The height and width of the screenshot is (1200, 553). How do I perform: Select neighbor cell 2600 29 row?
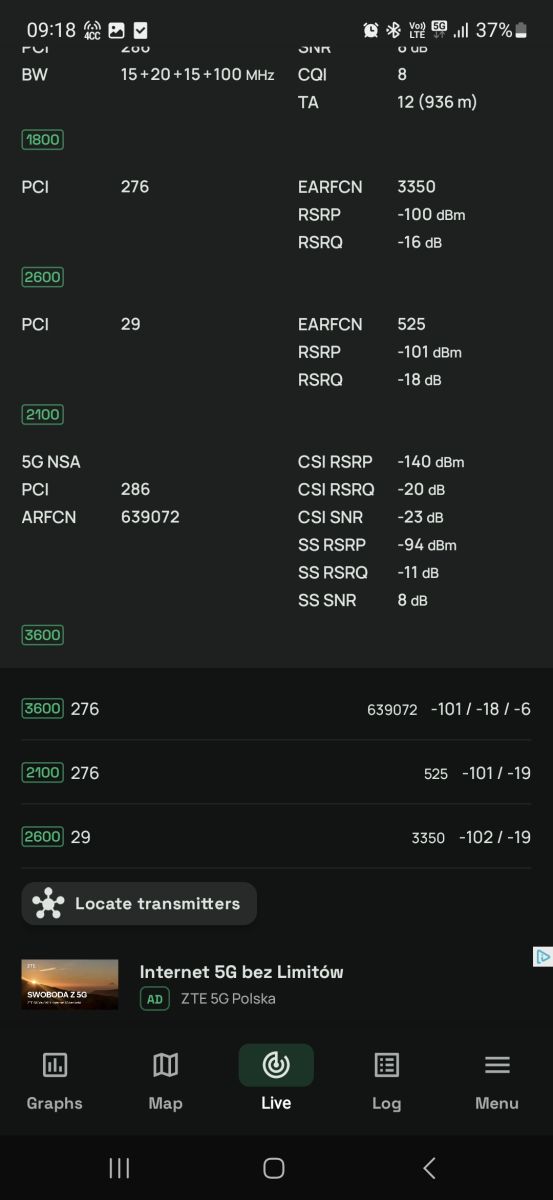point(276,837)
